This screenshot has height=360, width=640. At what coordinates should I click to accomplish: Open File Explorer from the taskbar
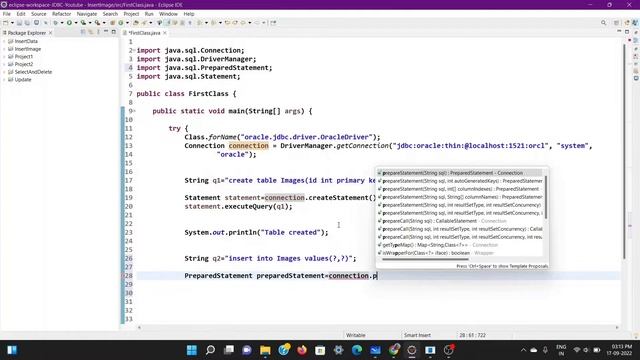click(265, 350)
